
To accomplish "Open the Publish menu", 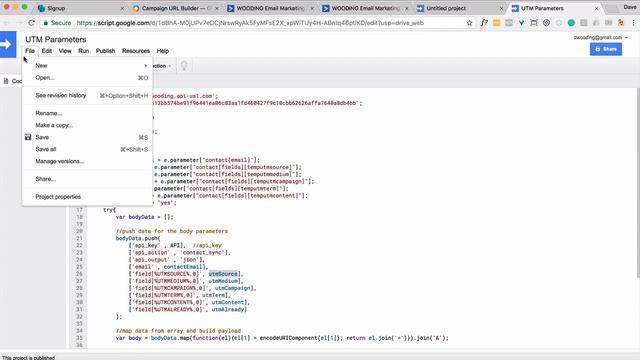I will 105,51.
